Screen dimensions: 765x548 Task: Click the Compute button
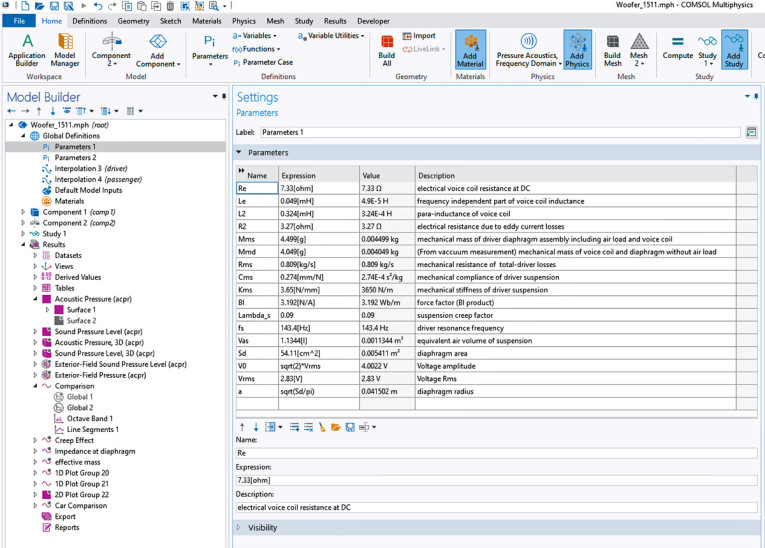[678, 48]
